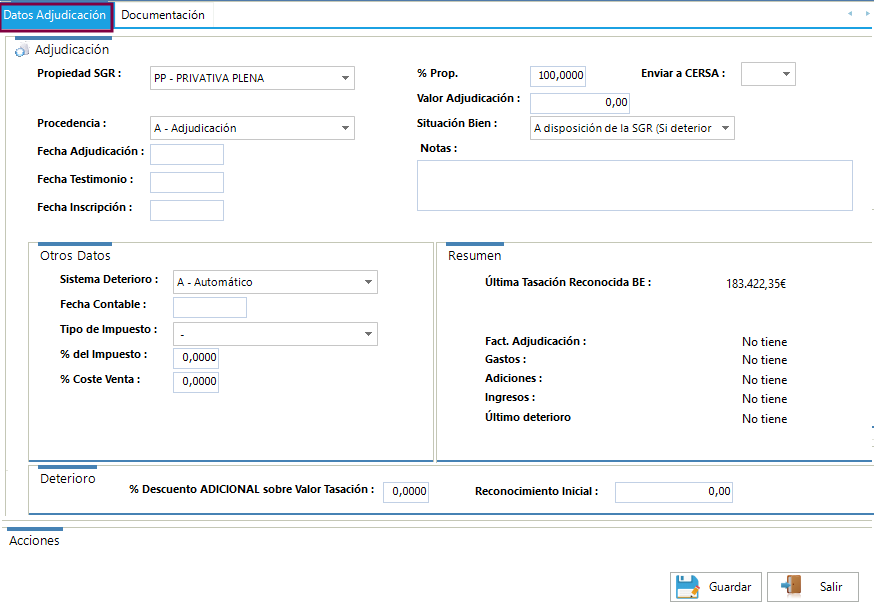The image size is (874, 606).
Task: Open the Propiedad SGR dropdown
Action: (345, 78)
